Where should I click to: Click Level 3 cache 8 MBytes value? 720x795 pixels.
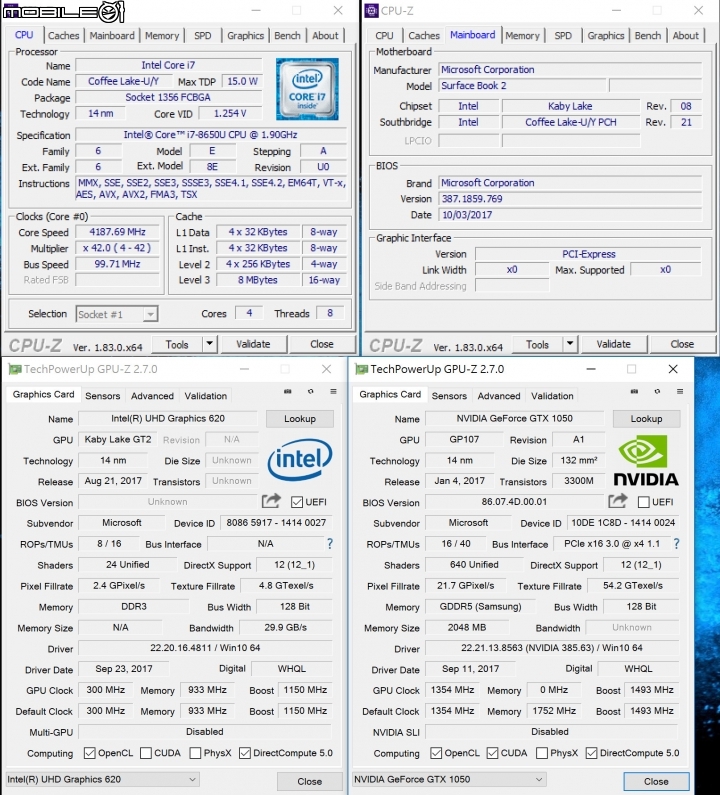[x=258, y=280]
